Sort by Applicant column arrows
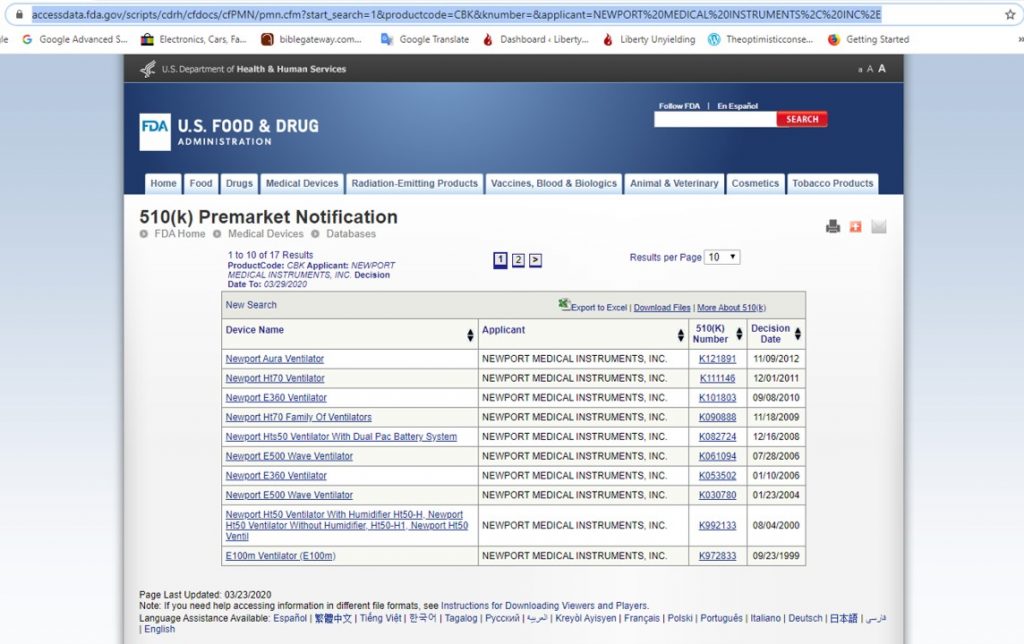This screenshot has width=1024, height=644. coord(680,335)
